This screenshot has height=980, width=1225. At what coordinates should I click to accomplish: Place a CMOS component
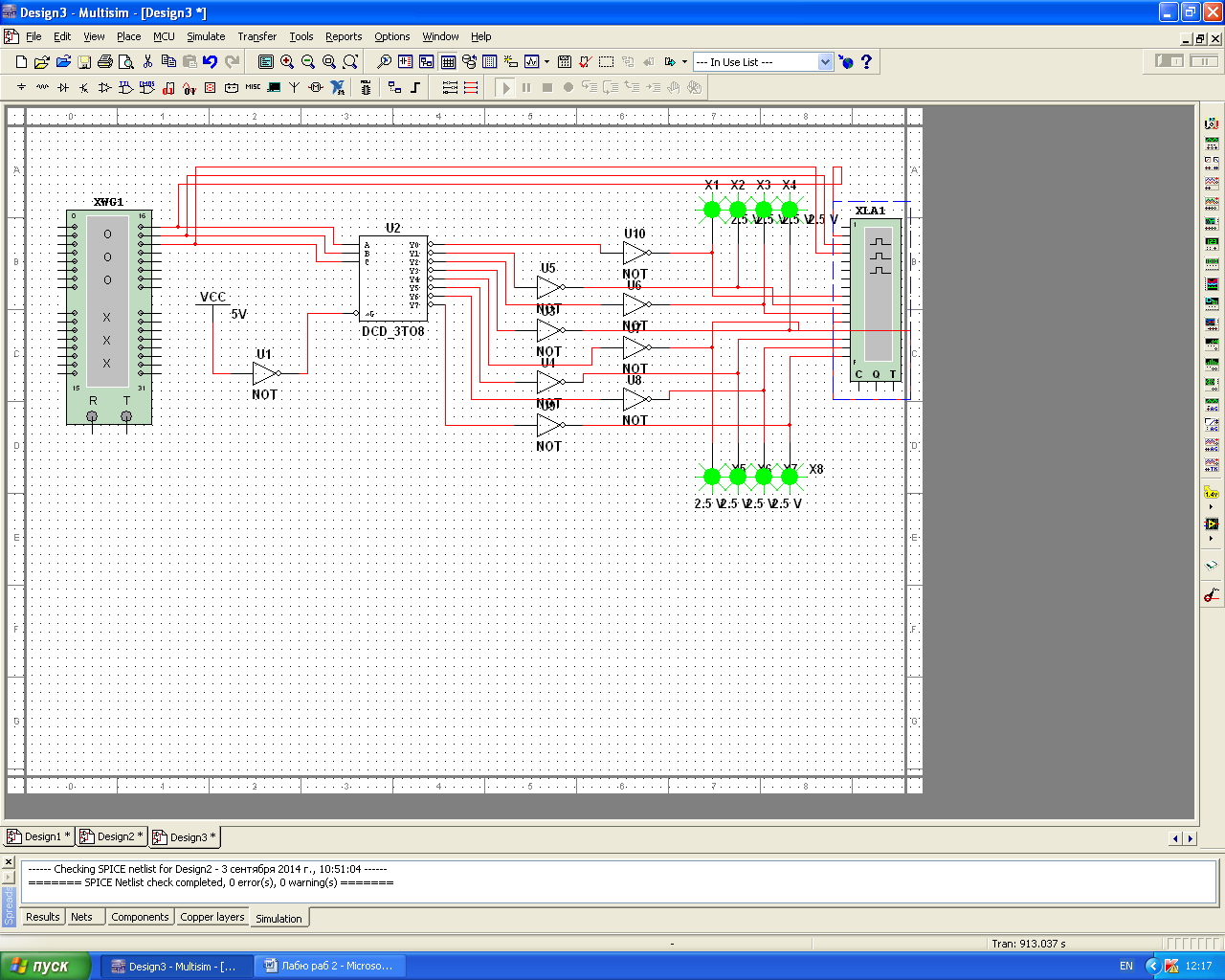[x=147, y=87]
